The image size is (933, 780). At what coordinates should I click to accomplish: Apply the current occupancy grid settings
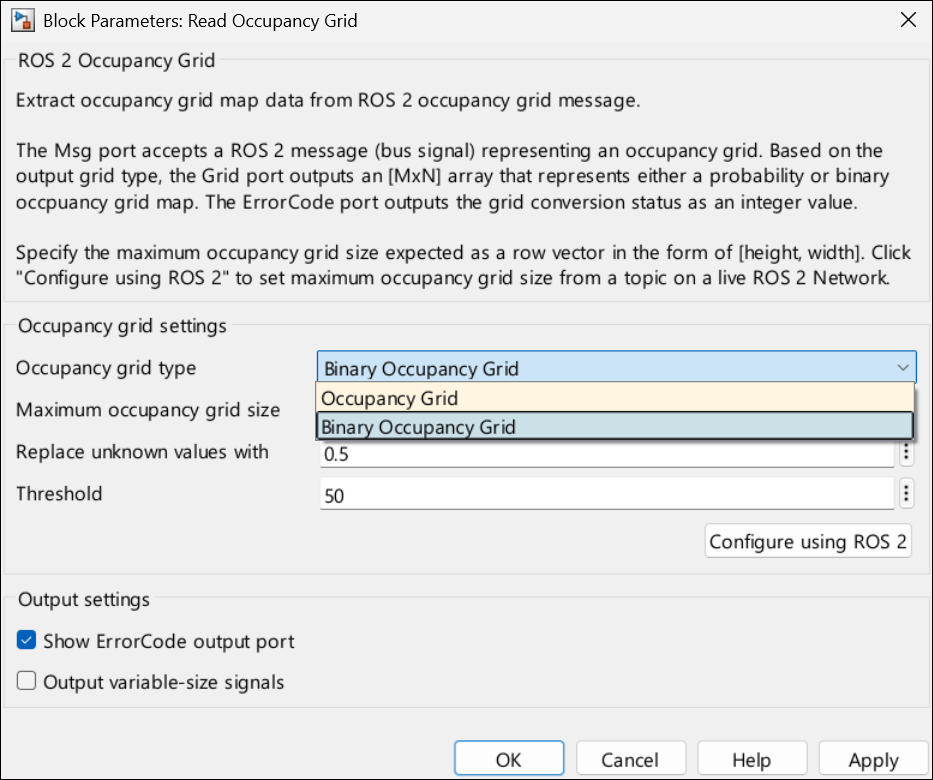coord(871,757)
